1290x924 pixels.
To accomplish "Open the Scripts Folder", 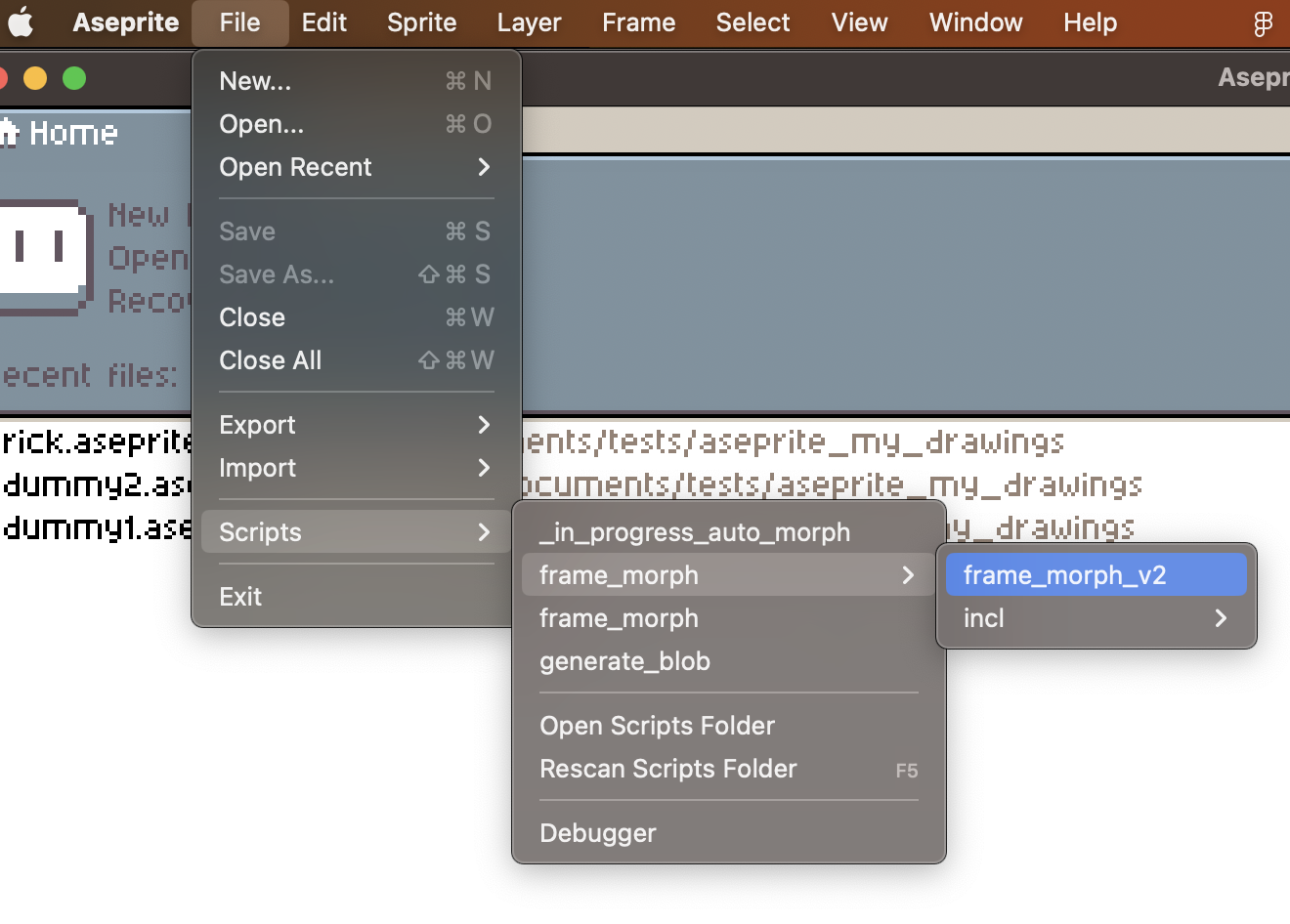I will 657,725.
